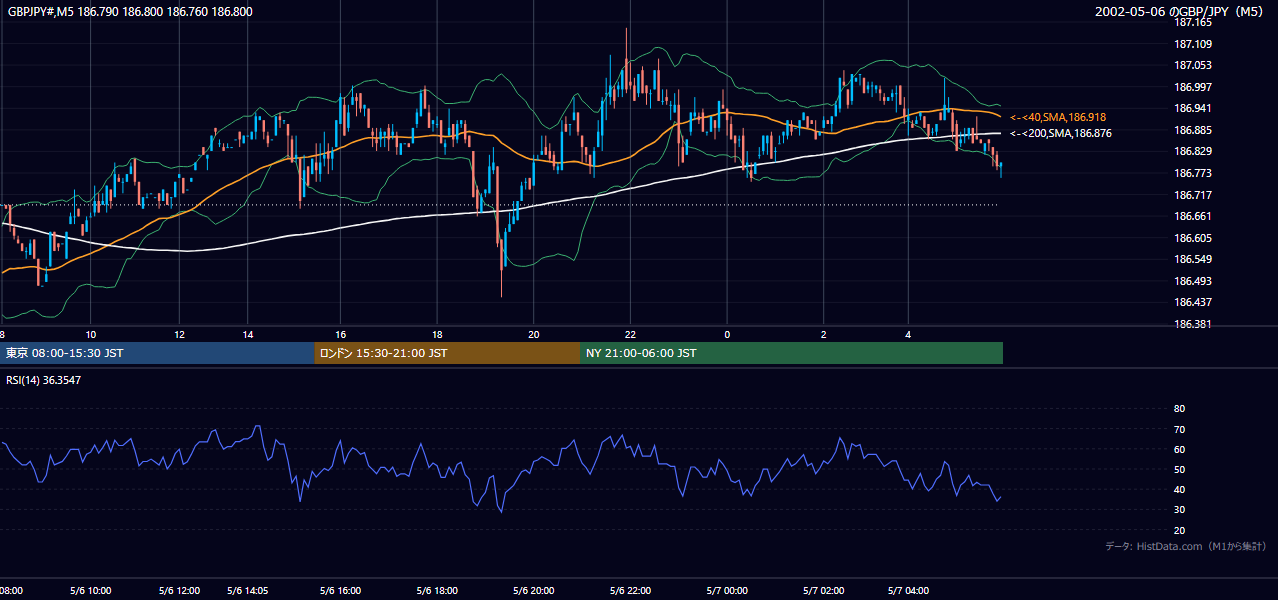This screenshot has width=1278, height=600.
Task: Click the RSI scale value 70
Action: 1179,429
